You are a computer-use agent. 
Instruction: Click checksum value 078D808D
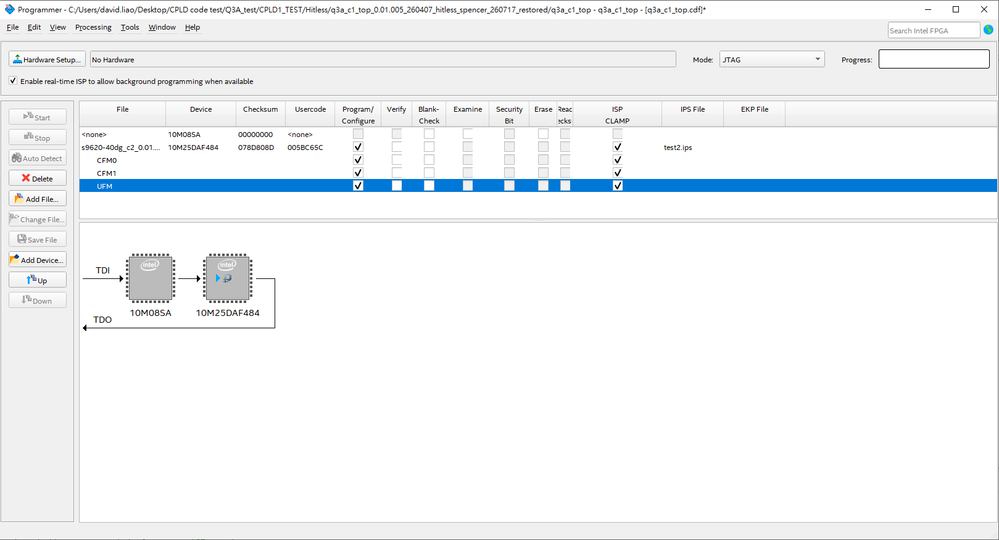click(256, 147)
